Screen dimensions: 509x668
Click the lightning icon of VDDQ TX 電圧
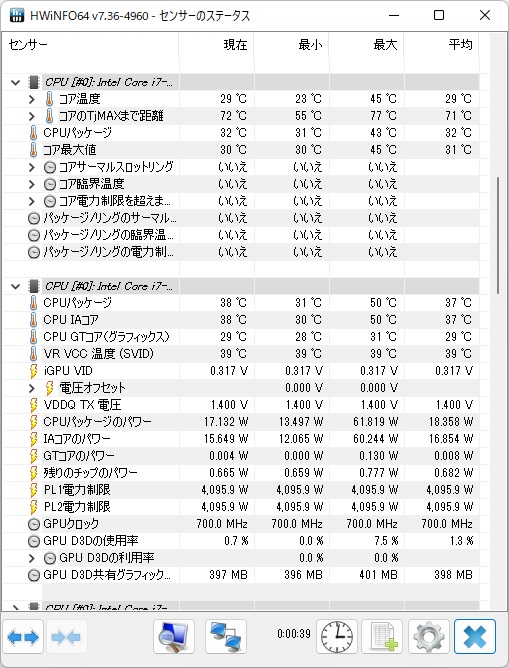click(34, 405)
